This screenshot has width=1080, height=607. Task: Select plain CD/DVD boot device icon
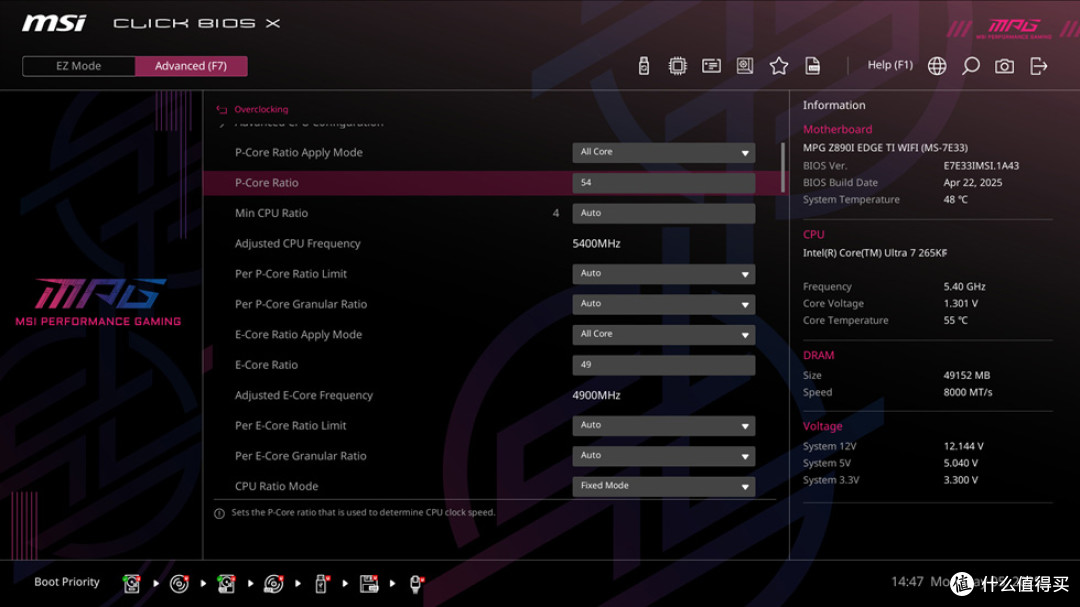179,584
